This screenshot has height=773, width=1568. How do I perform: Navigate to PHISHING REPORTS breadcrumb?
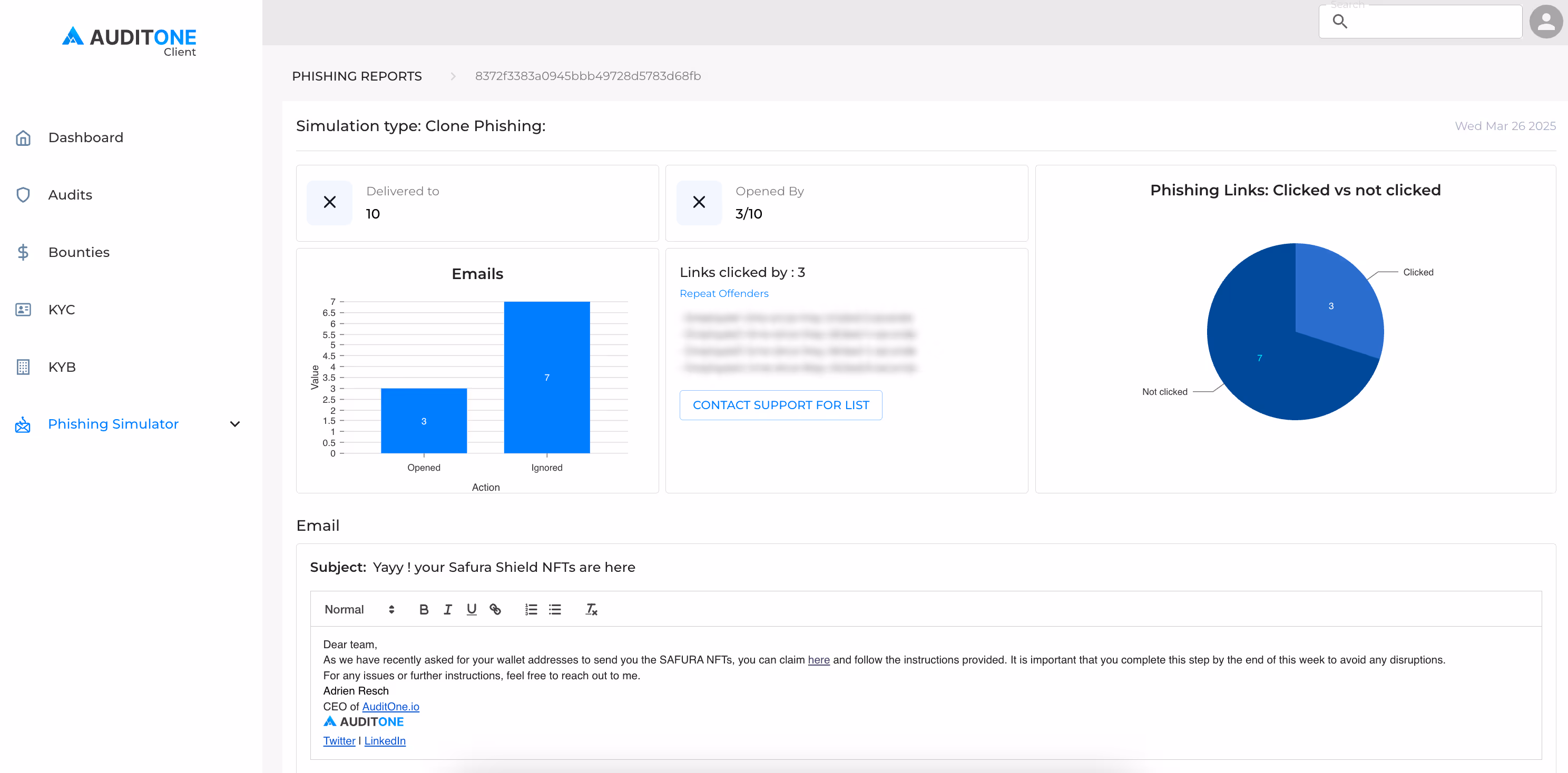[x=357, y=76]
